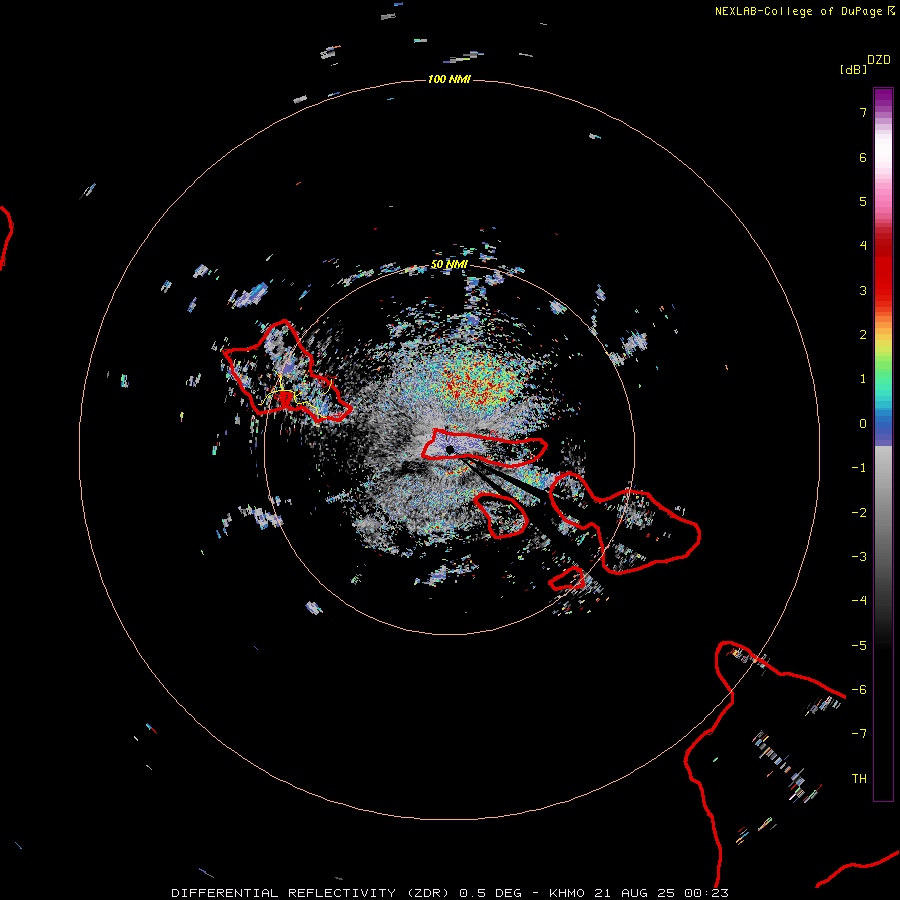The width and height of the screenshot is (900, 900).
Task: Click the DZD product label above the color bar
Action: tap(879, 60)
